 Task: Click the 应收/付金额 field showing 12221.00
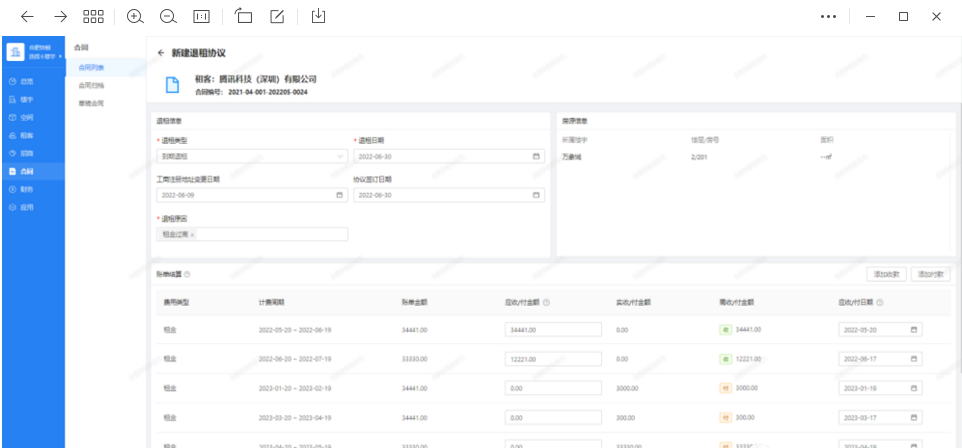tap(553, 358)
